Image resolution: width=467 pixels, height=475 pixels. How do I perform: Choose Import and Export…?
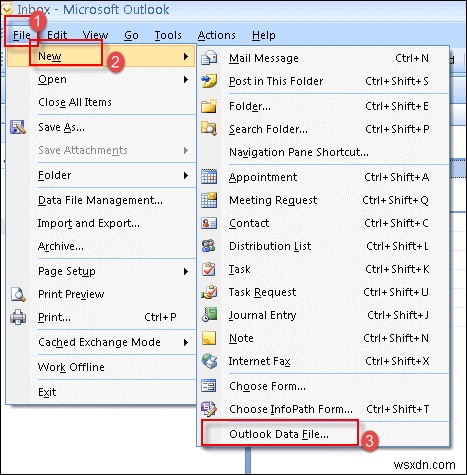(x=89, y=223)
